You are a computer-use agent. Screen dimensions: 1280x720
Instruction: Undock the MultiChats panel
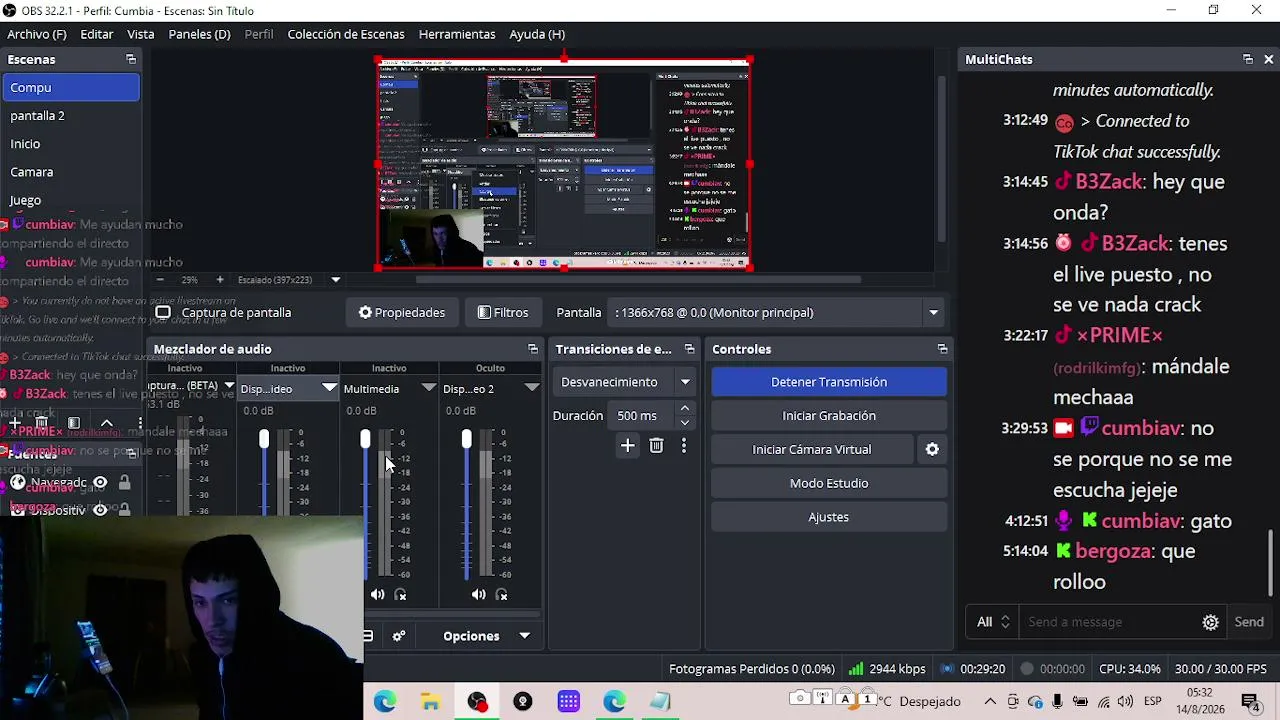point(1248,60)
